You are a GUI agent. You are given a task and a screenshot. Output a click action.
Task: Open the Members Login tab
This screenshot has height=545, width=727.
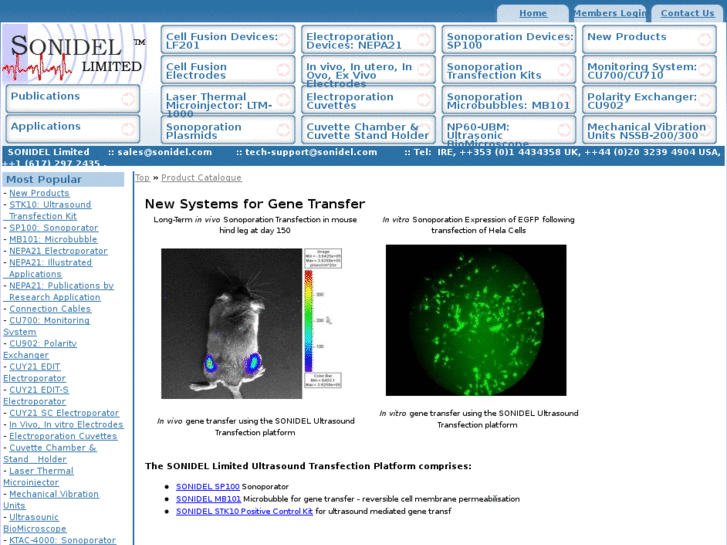(x=610, y=13)
